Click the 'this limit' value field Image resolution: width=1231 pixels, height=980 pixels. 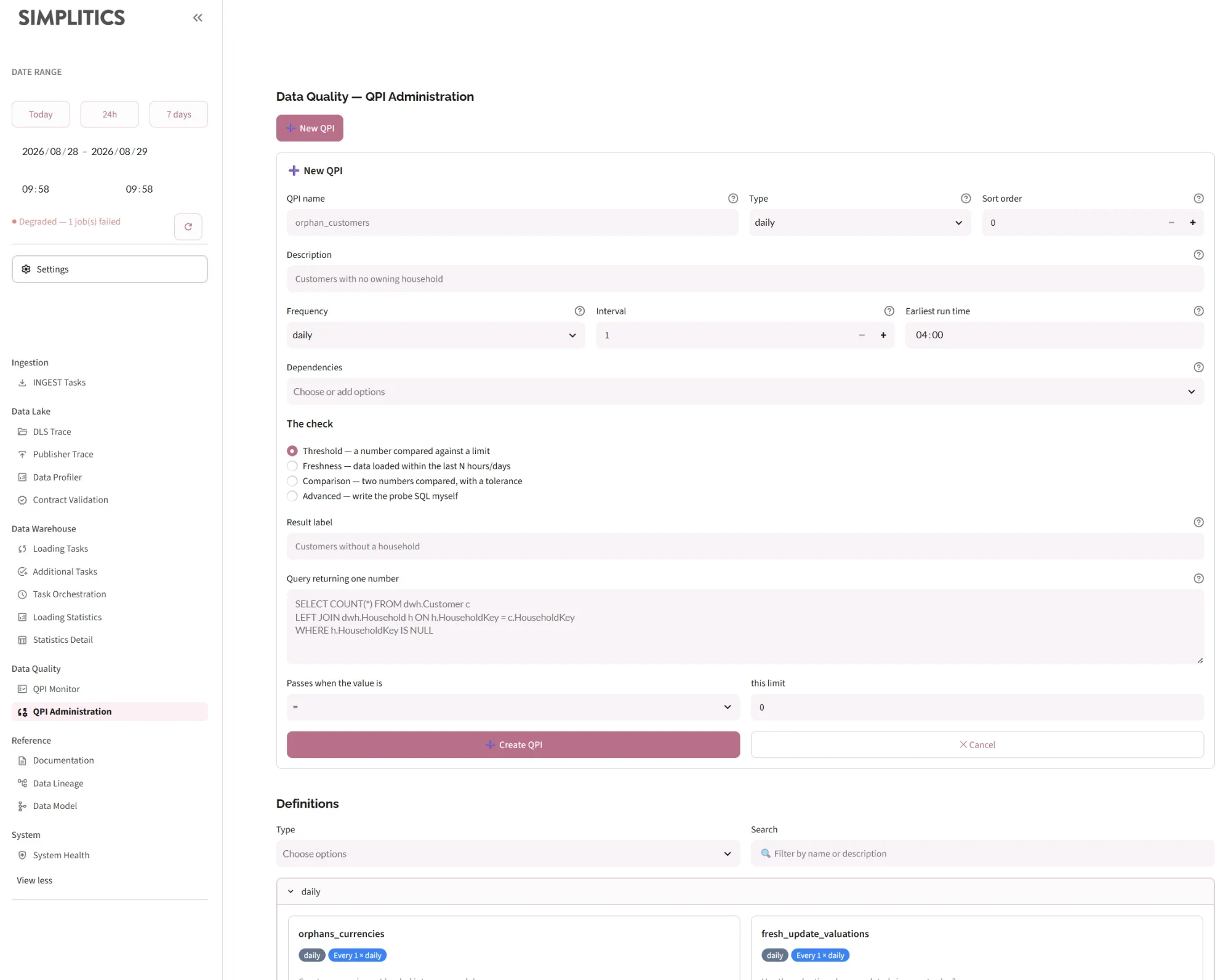pyautogui.click(x=977, y=707)
